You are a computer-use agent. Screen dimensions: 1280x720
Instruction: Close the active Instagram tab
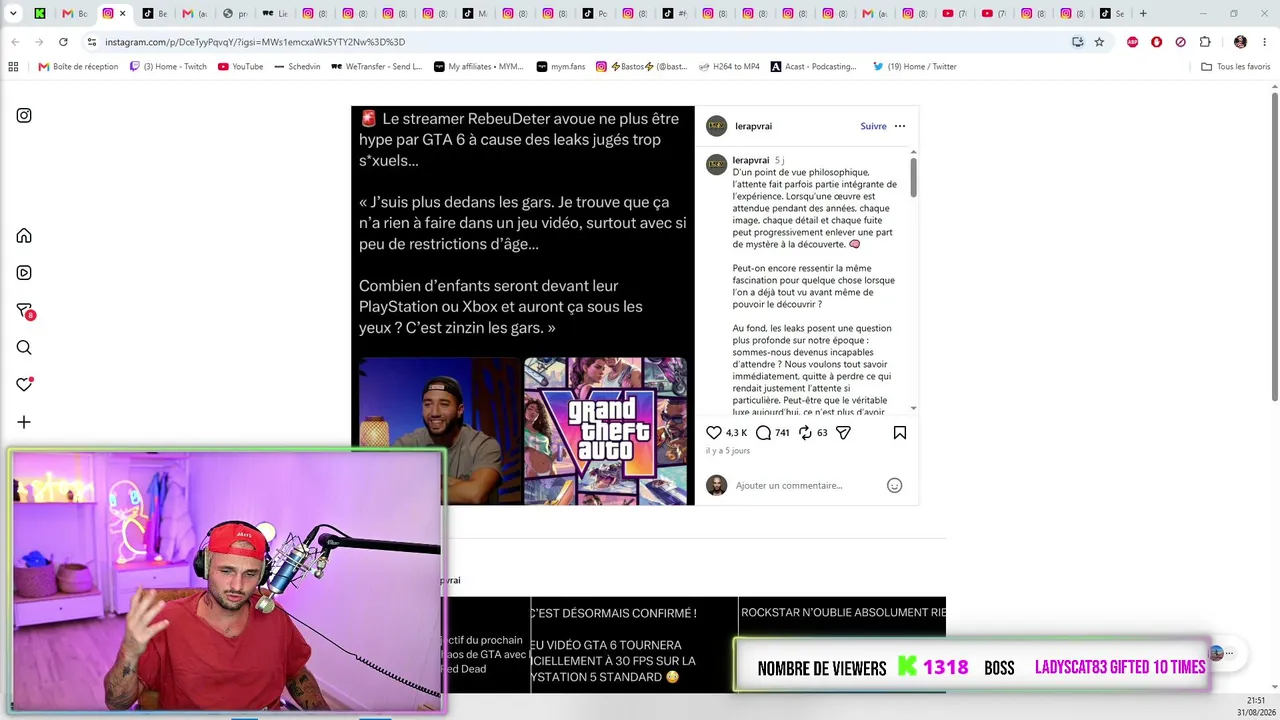(x=123, y=13)
